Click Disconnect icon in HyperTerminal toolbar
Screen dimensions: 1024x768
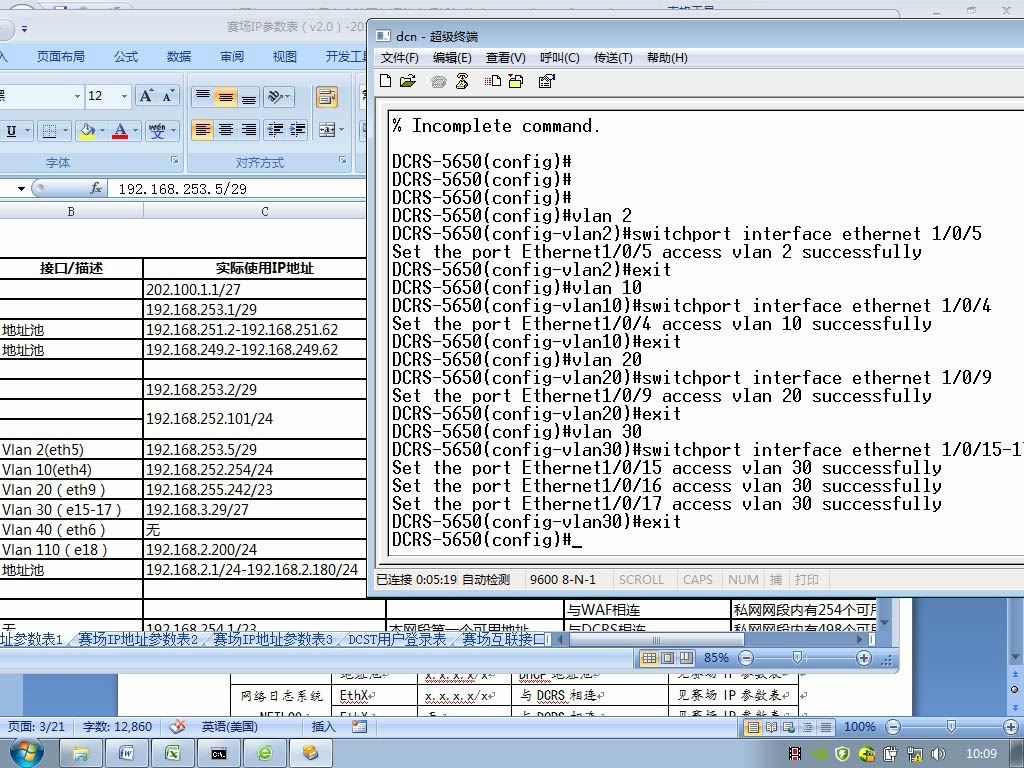click(x=462, y=81)
